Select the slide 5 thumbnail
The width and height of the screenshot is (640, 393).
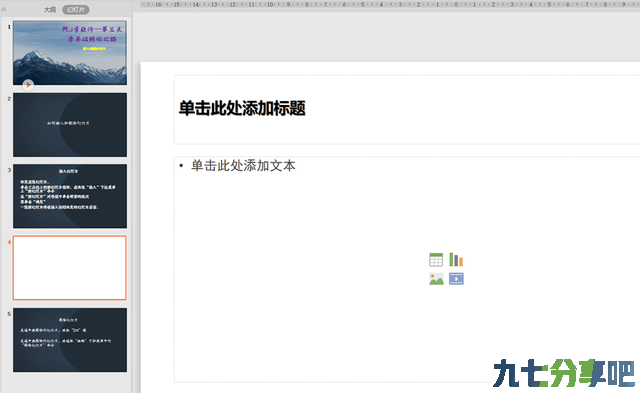point(70,340)
